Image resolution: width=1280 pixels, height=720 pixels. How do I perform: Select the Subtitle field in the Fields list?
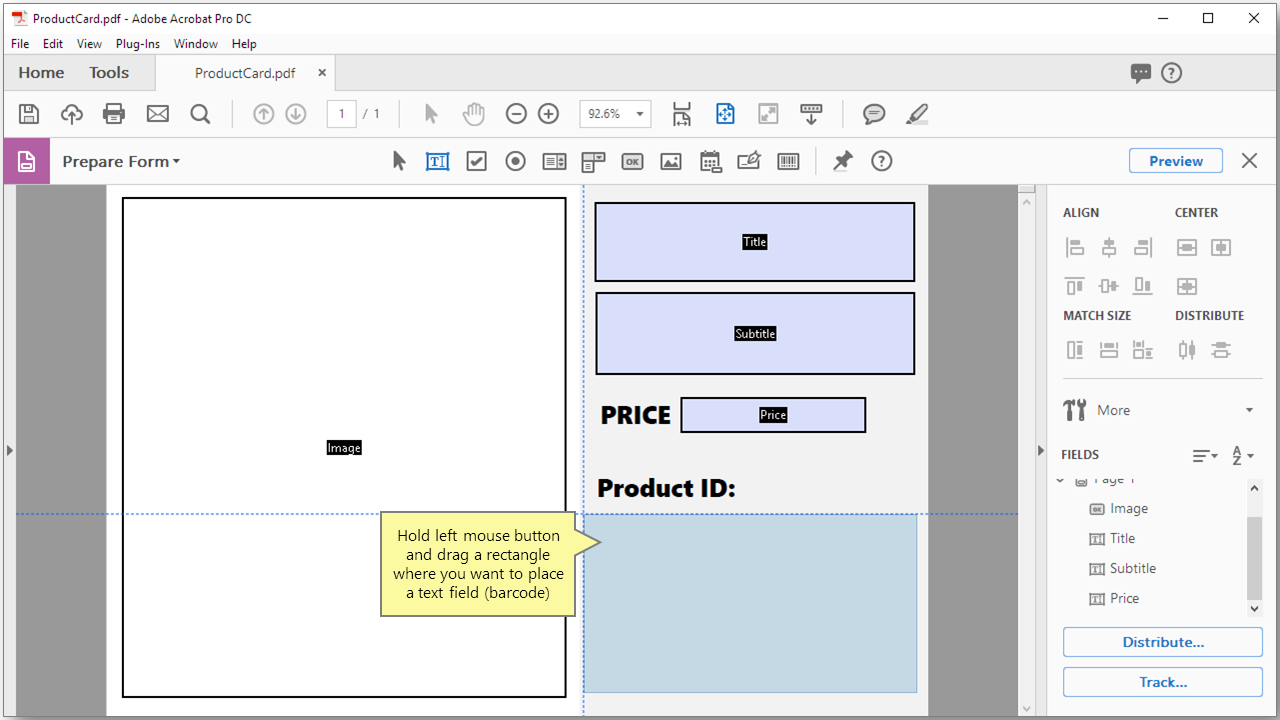tap(1132, 568)
